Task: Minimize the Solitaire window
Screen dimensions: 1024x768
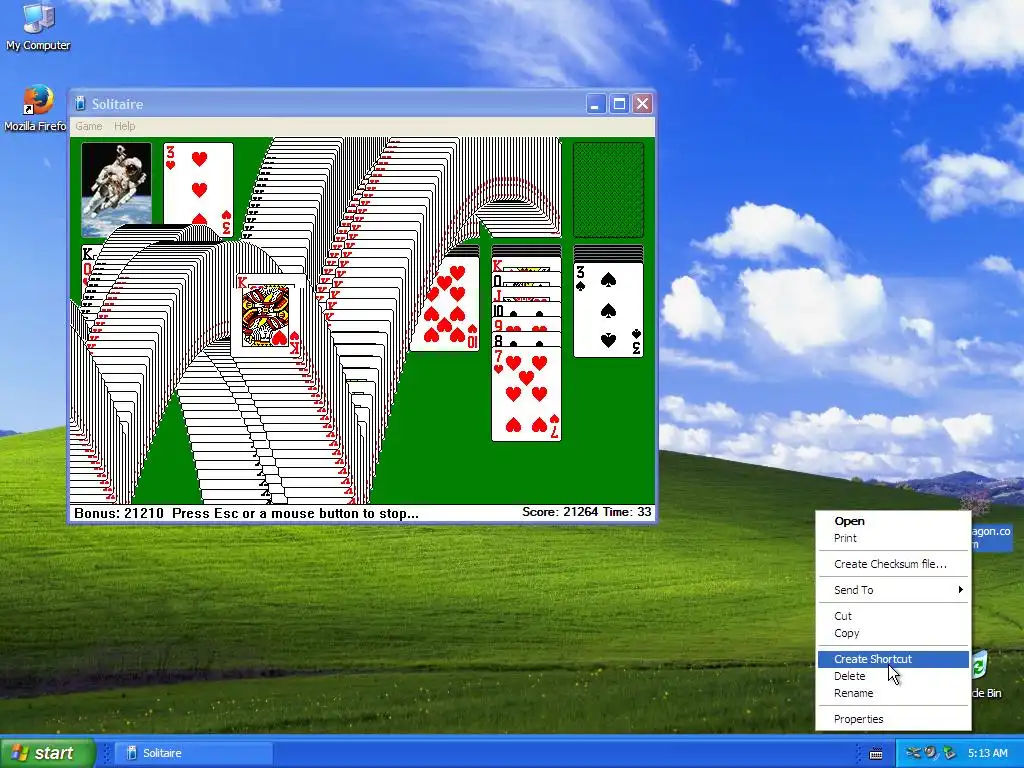Action: [596, 104]
